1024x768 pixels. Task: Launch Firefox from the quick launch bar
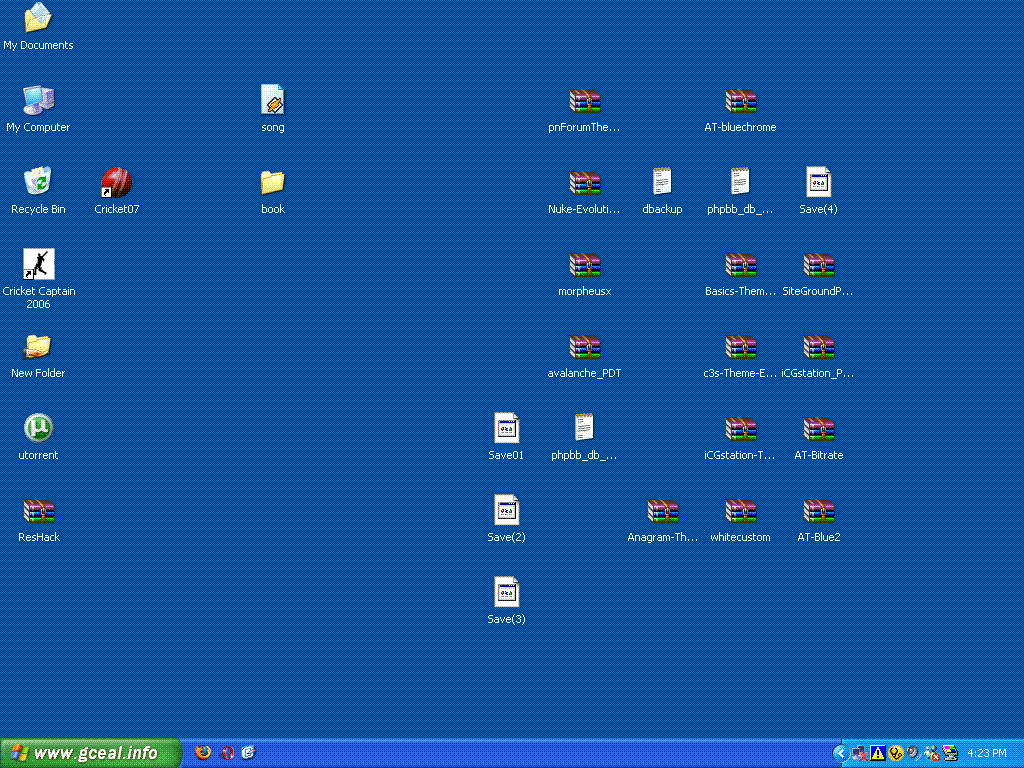[x=203, y=752]
